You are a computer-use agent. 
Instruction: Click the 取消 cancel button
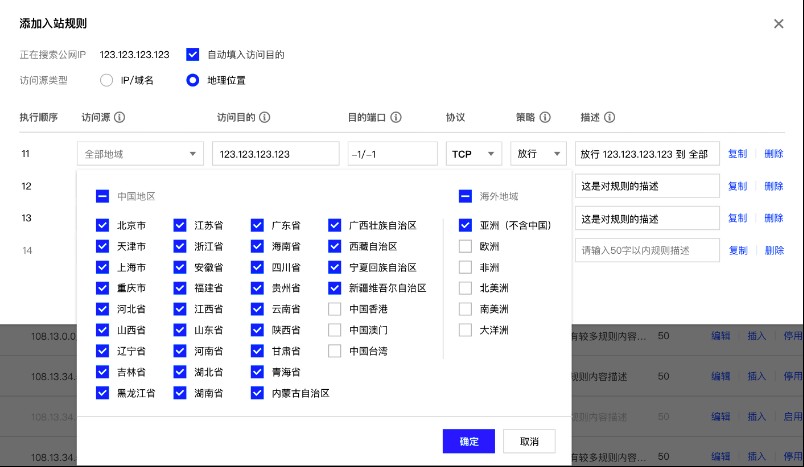tap(529, 441)
